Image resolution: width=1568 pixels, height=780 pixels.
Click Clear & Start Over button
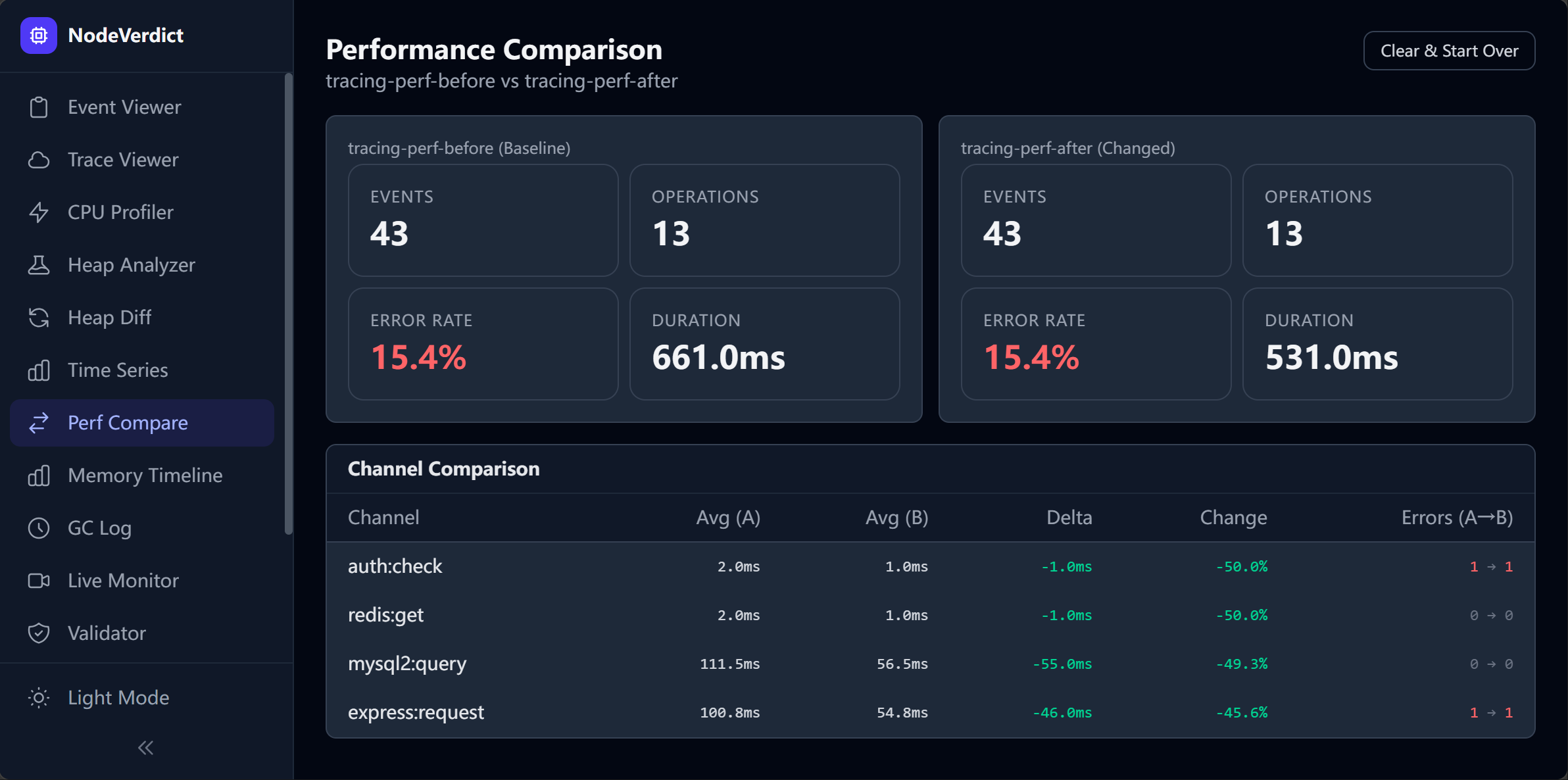coord(1449,51)
